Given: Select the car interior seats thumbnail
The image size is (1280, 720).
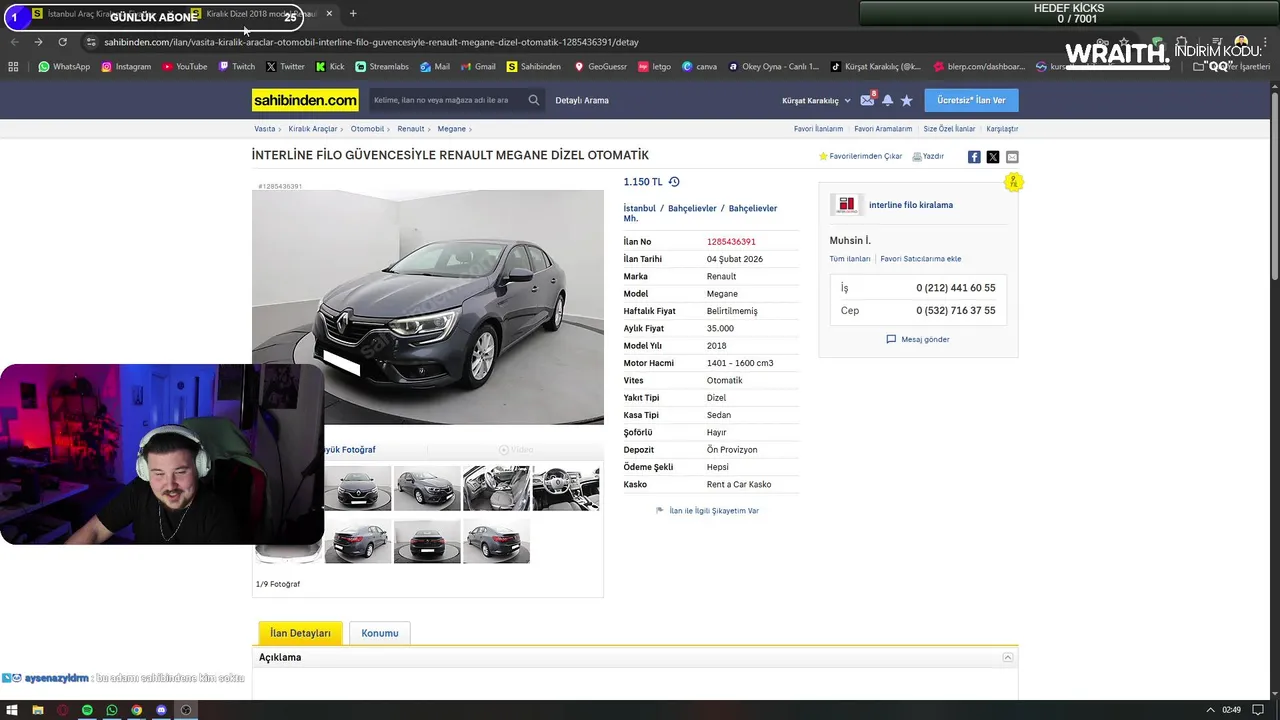Looking at the screenshot, I should [x=496, y=488].
